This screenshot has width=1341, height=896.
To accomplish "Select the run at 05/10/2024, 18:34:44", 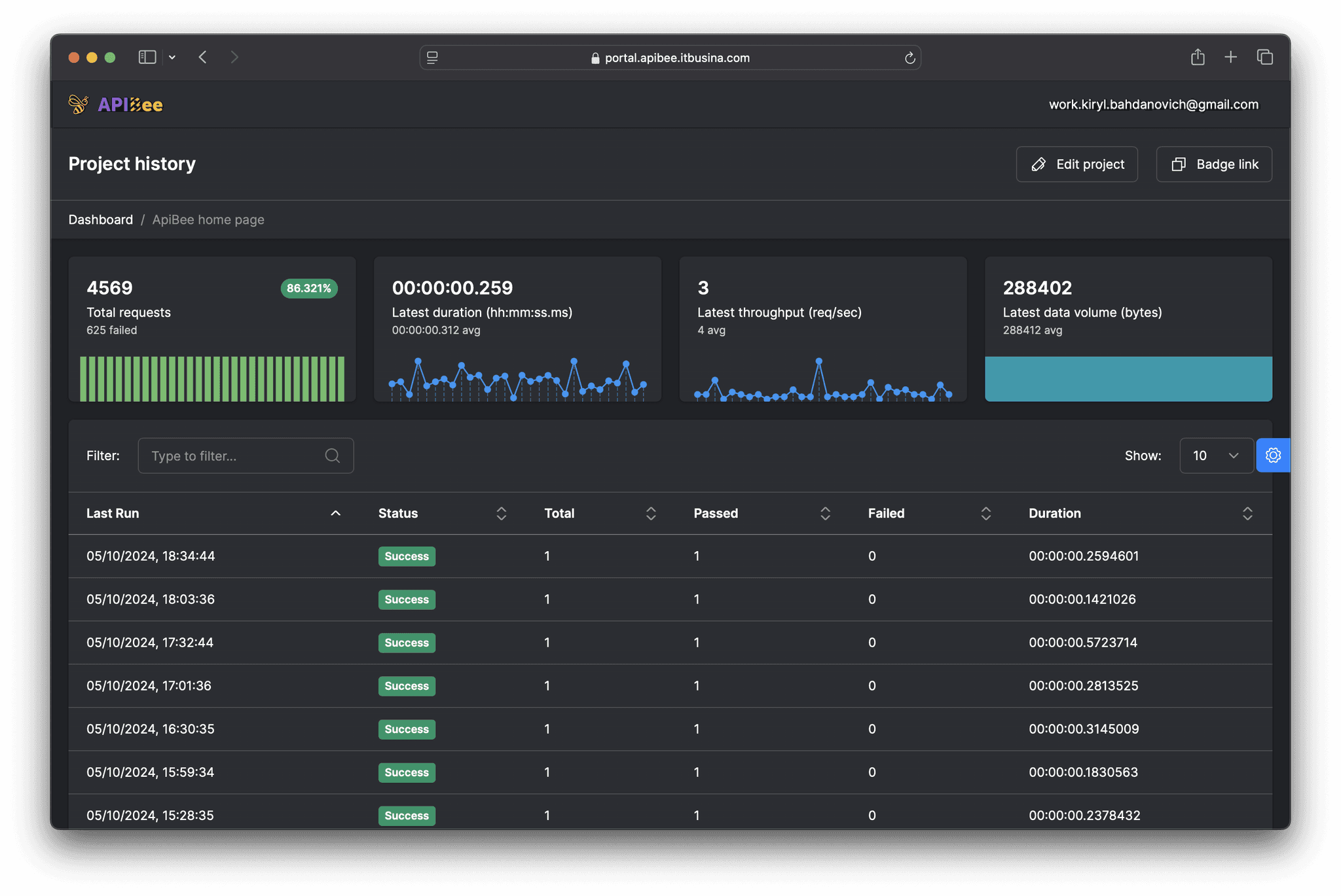I will [670, 556].
